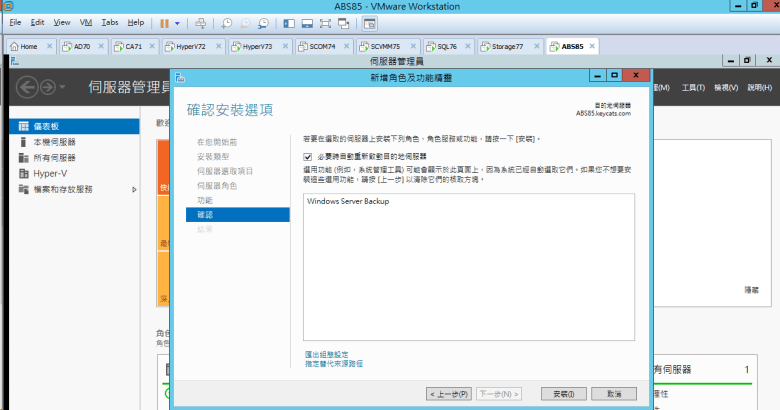The width and height of the screenshot is (780, 410).
Task: Select Windows Server Backup in confirmation list
Action: [x=348, y=202]
